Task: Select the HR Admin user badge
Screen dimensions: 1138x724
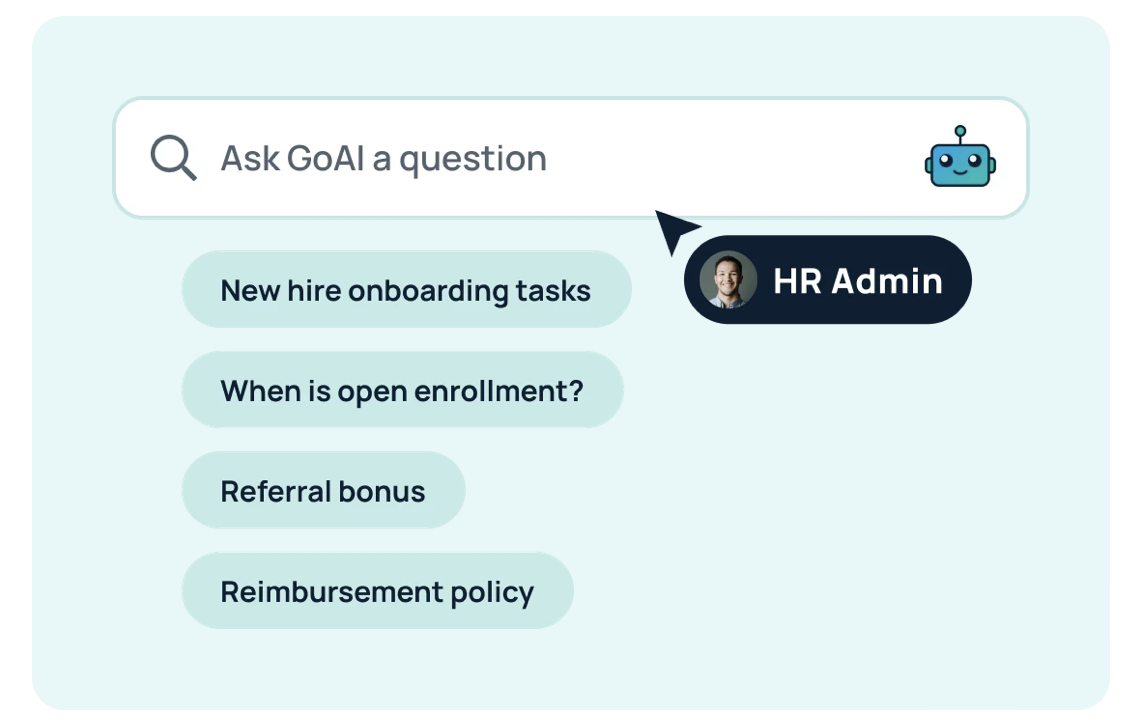Action: click(x=828, y=279)
